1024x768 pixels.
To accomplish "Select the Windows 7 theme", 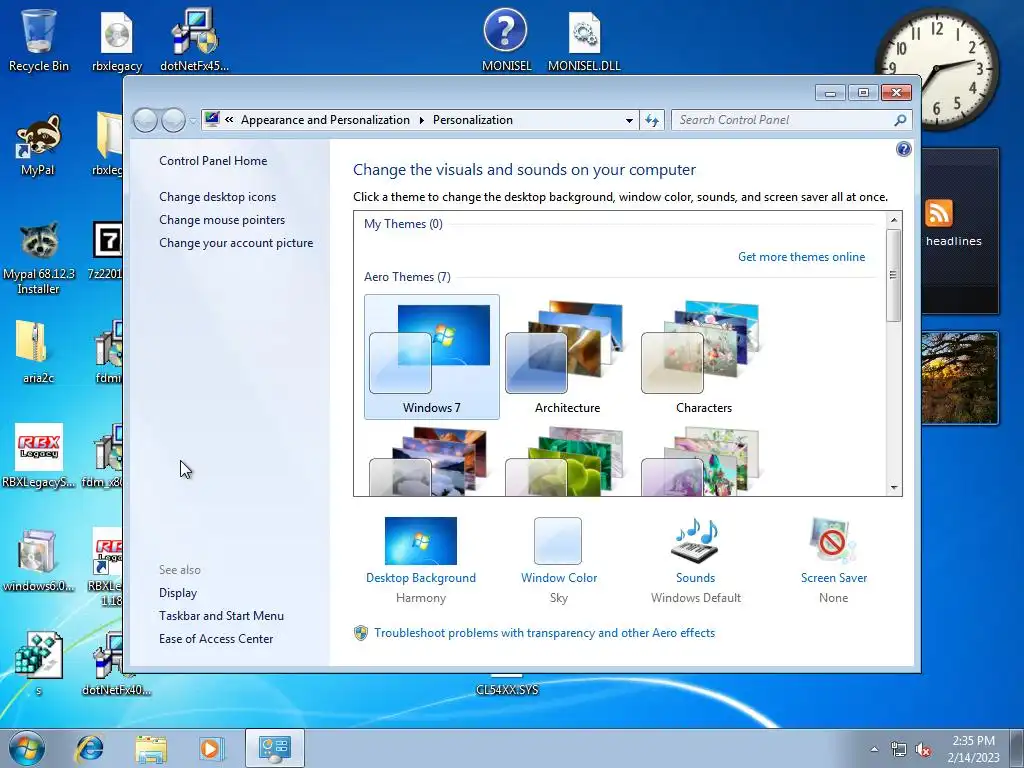I will point(432,357).
